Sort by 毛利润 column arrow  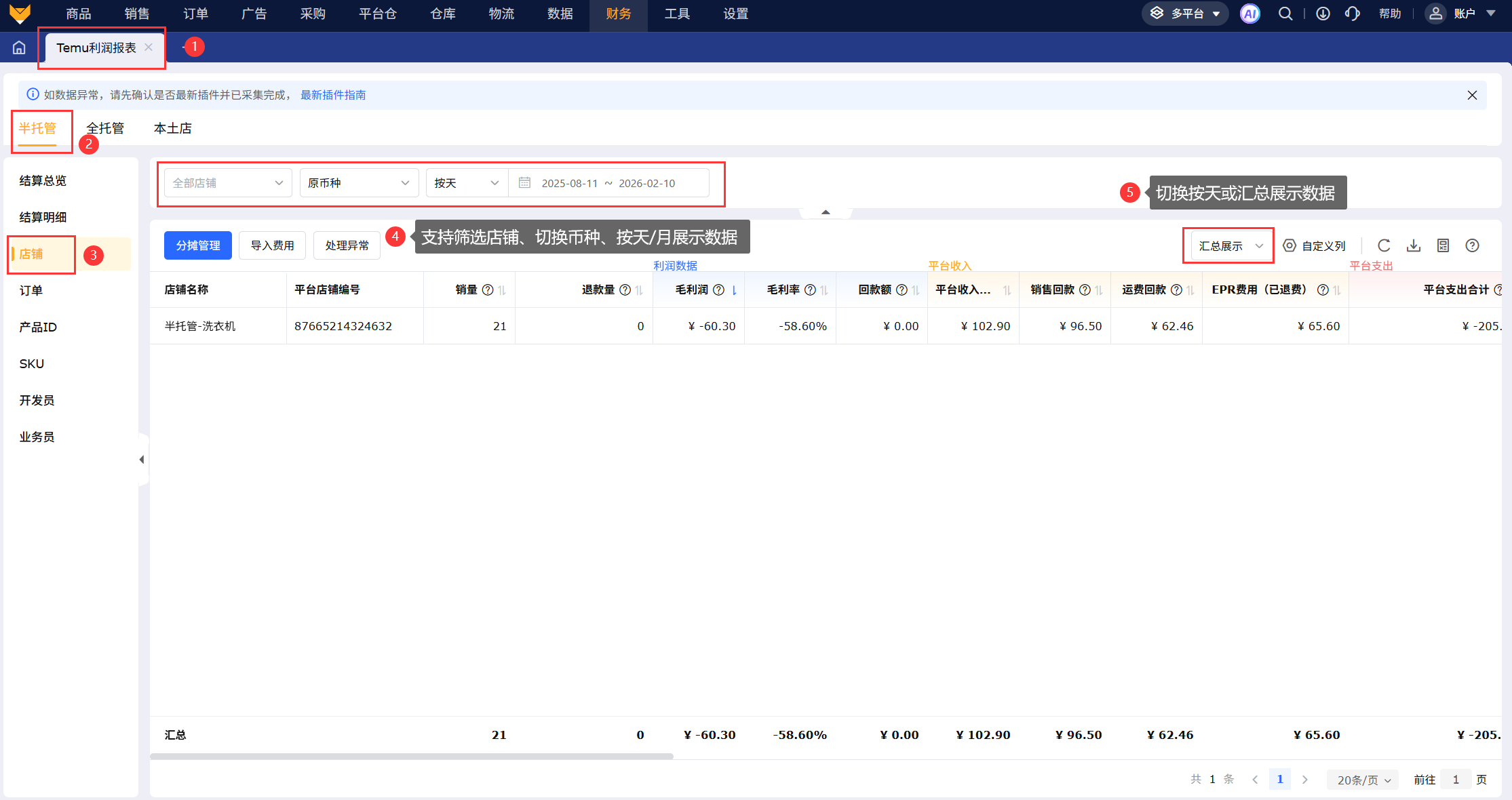734,290
